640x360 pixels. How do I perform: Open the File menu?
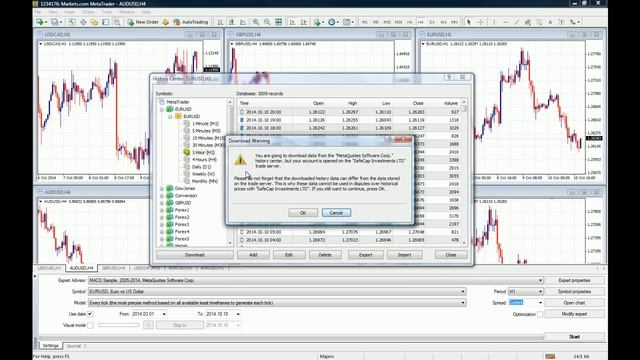(x=38, y=12)
